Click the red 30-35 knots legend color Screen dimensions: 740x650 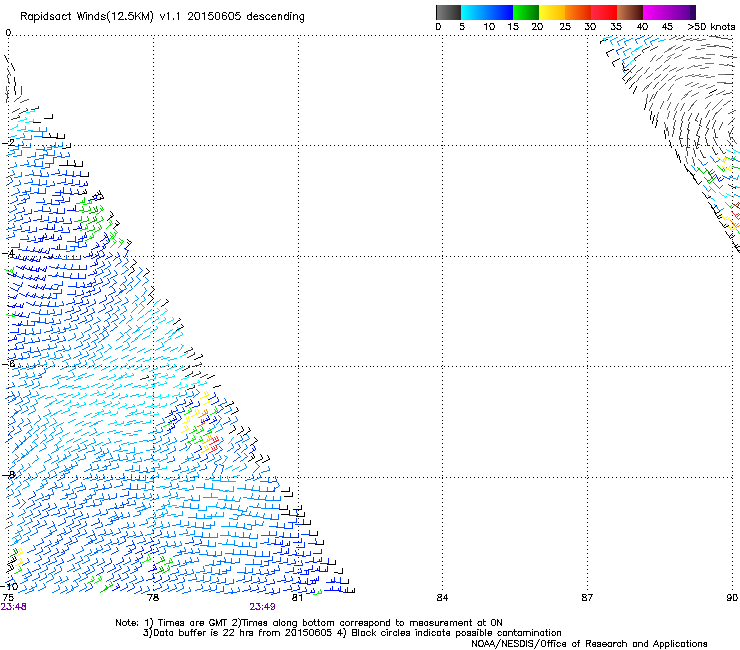(604, 12)
